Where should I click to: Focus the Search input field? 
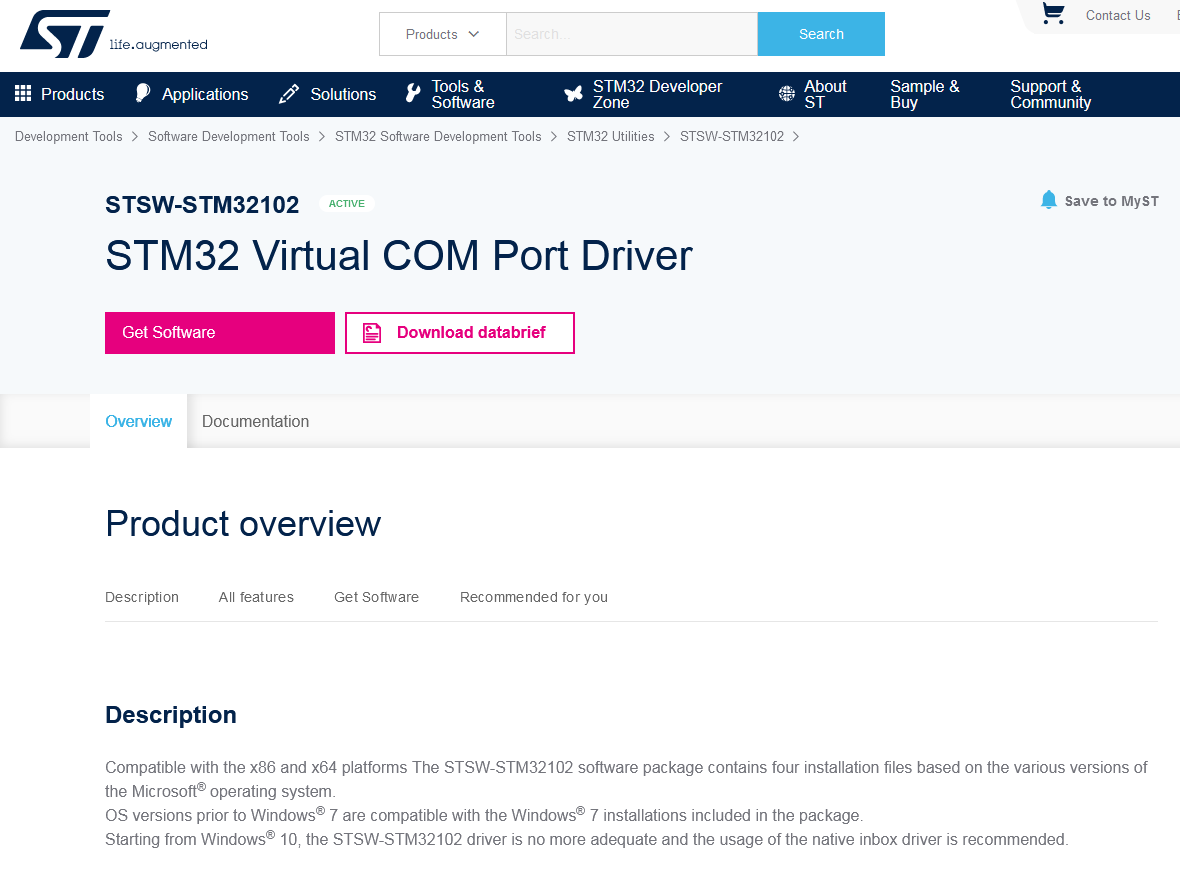tap(631, 34)
